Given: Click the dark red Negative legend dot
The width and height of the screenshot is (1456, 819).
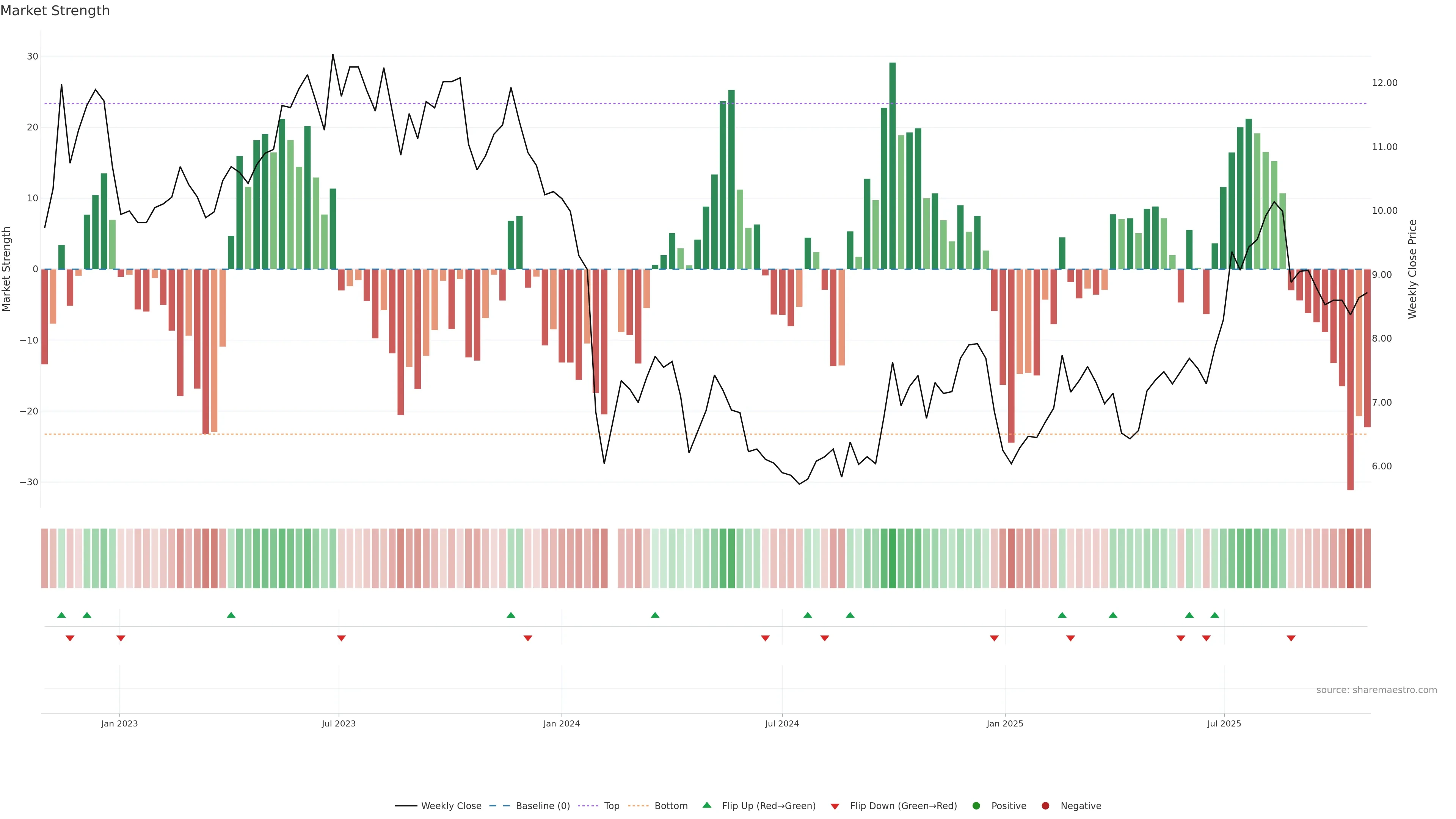Looking at the screenshot, I should pos(1045,805).
